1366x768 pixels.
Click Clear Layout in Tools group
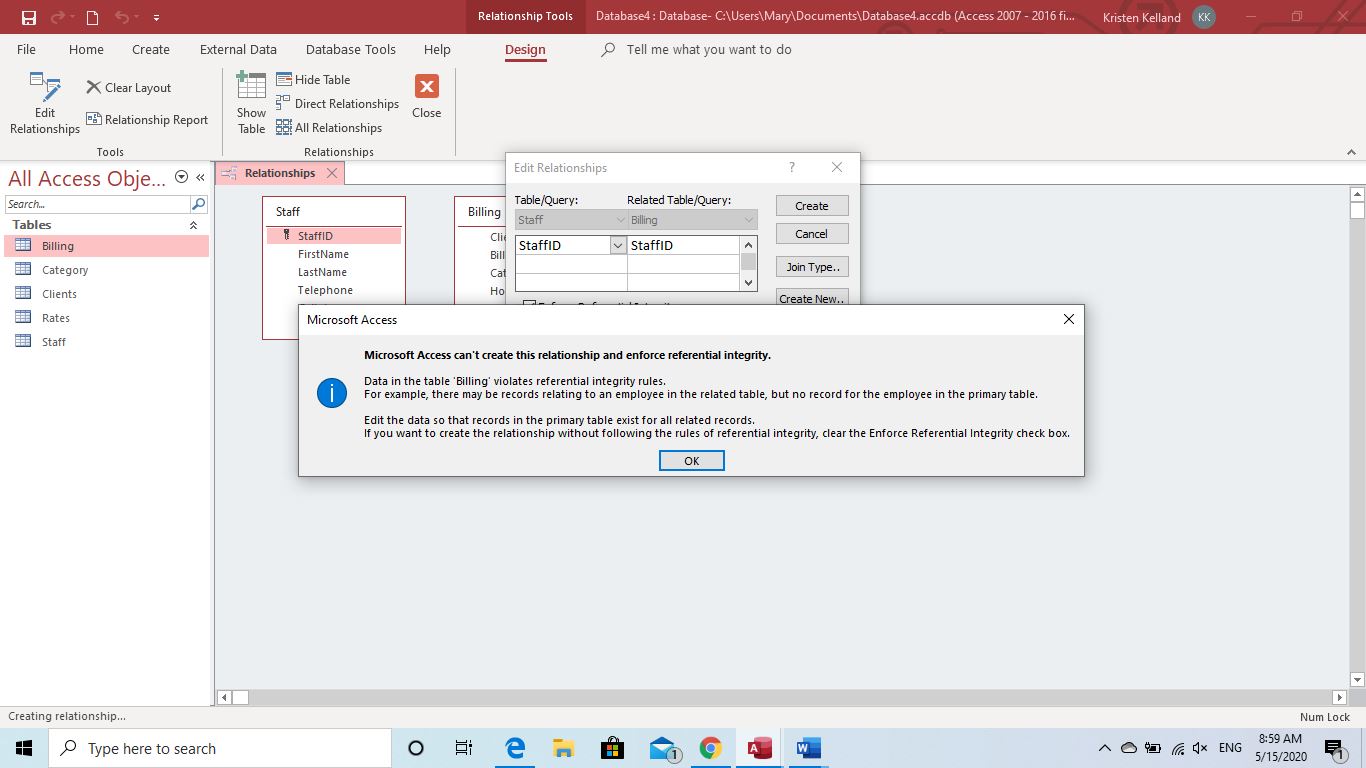pyautogui.click(x=128, y=88)
